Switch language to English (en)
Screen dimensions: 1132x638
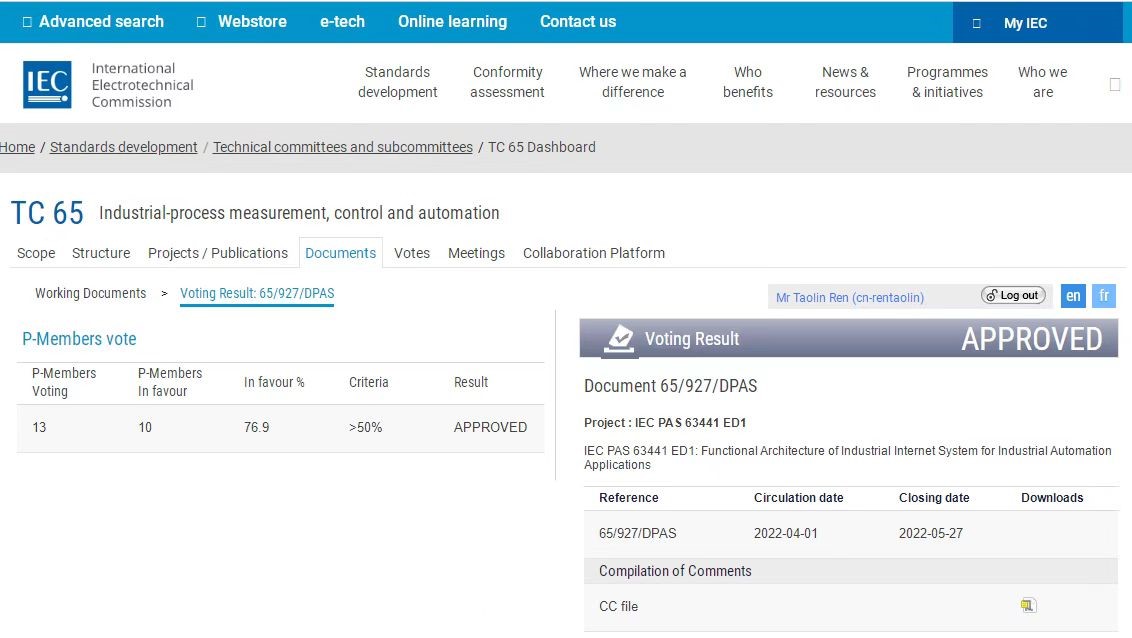[1073, 296]
